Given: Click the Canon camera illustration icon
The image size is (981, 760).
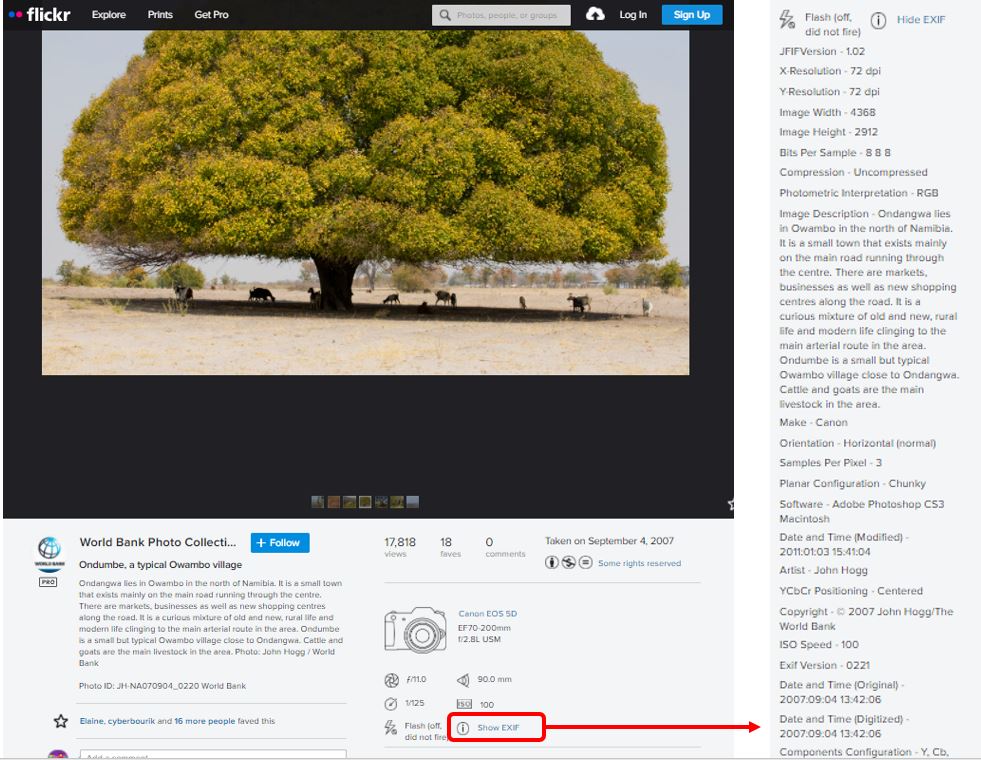Looking at the screenshot, I should 415,629.
